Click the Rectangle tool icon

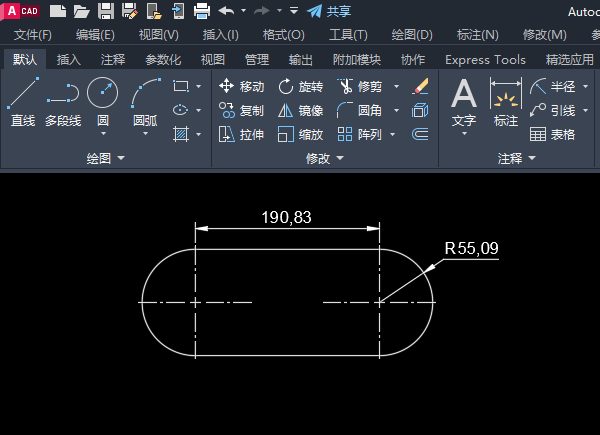pos(181,86)
